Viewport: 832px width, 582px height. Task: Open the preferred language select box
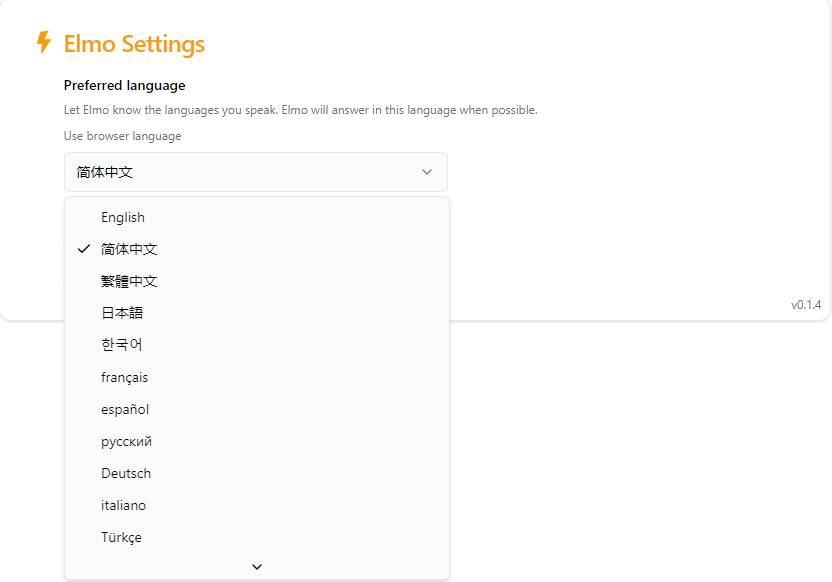(256, 172)
